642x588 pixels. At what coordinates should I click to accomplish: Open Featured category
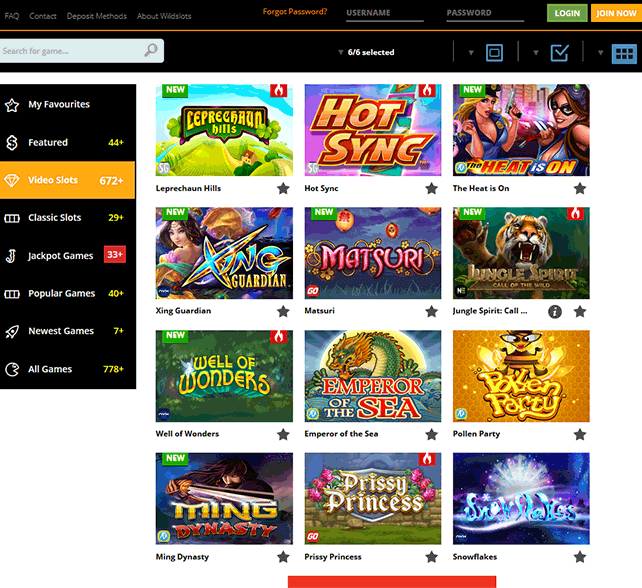click(x=68, y=142)
